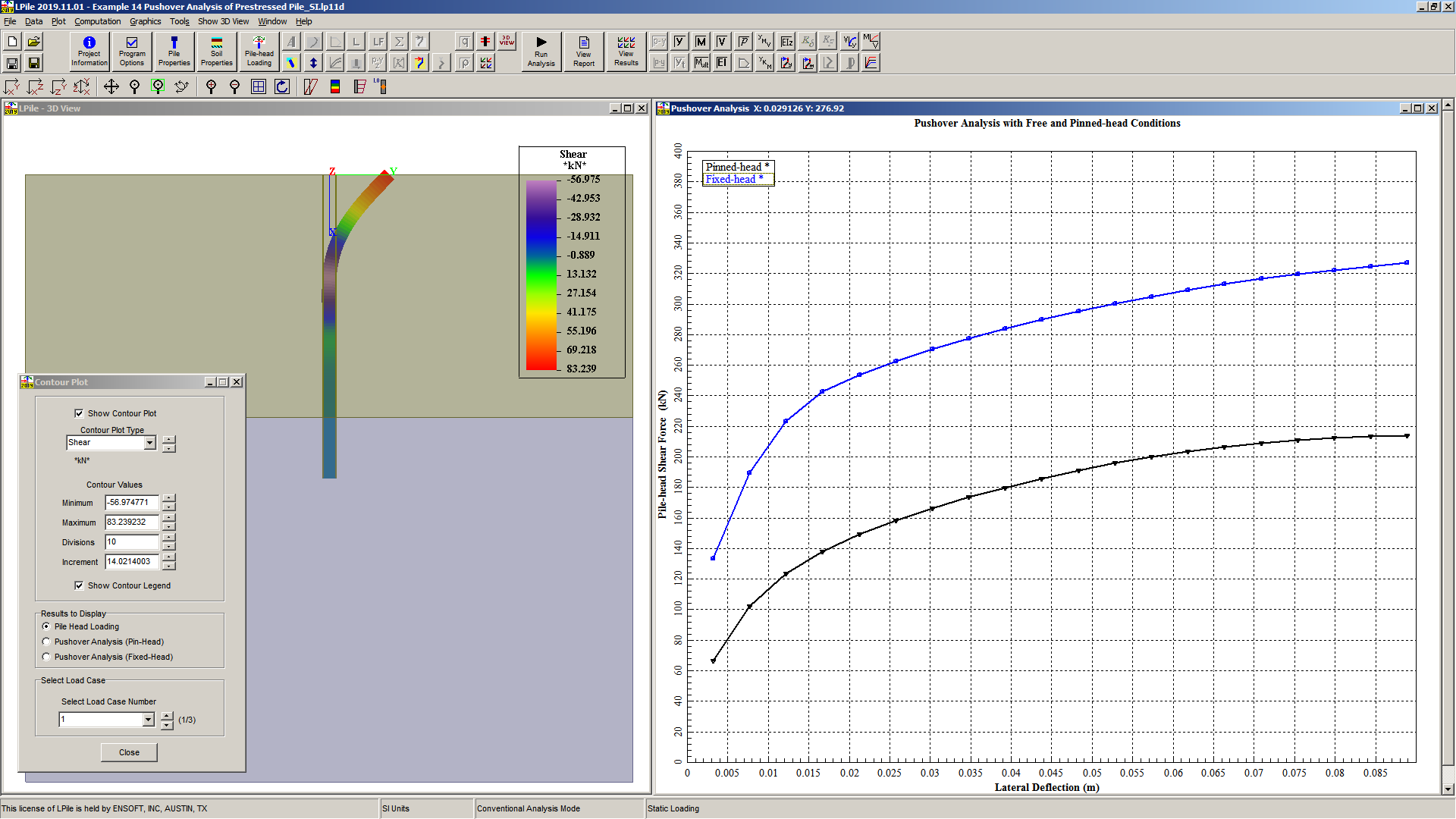
Task: Save the file using the white floppy disk icon
Action: (x=12, y=63)
